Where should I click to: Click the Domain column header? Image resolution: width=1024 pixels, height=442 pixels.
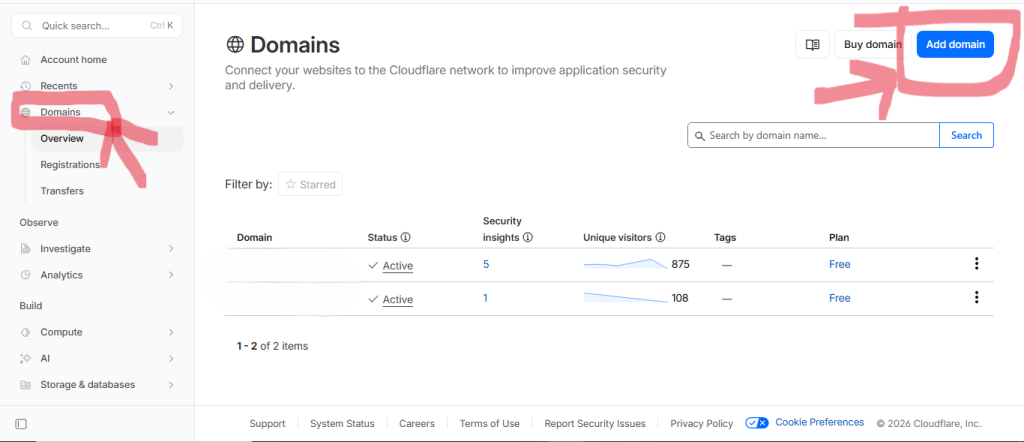pos(254,238)
